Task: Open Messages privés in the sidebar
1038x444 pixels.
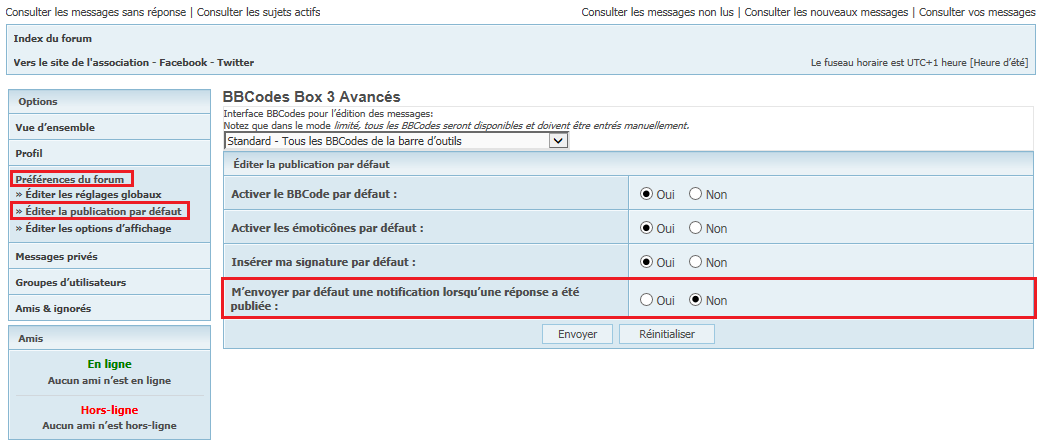Action: pos(56,257)
